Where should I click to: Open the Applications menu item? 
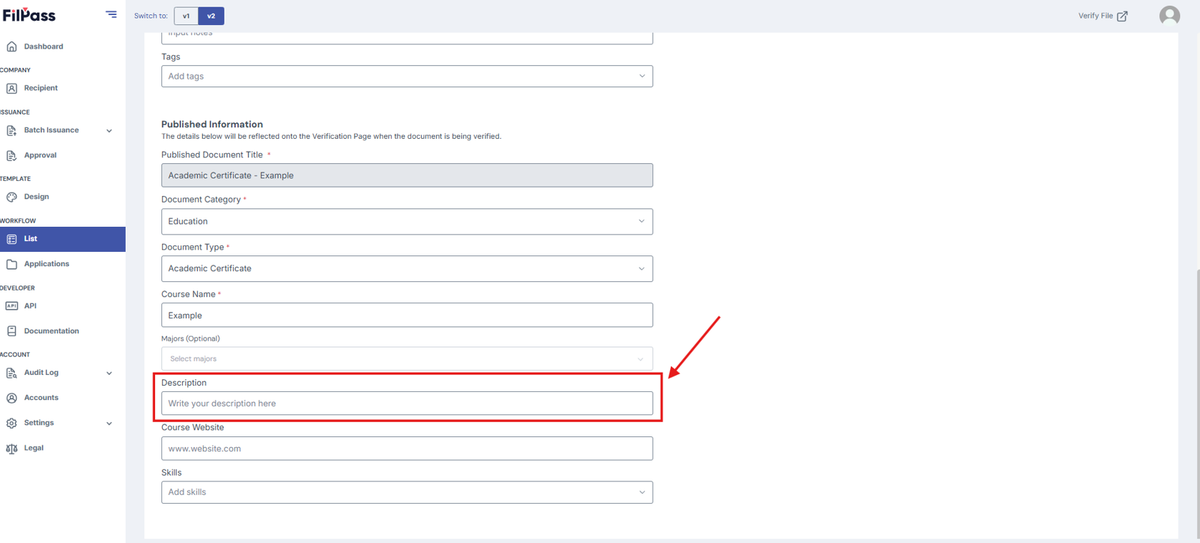point(47,264)
